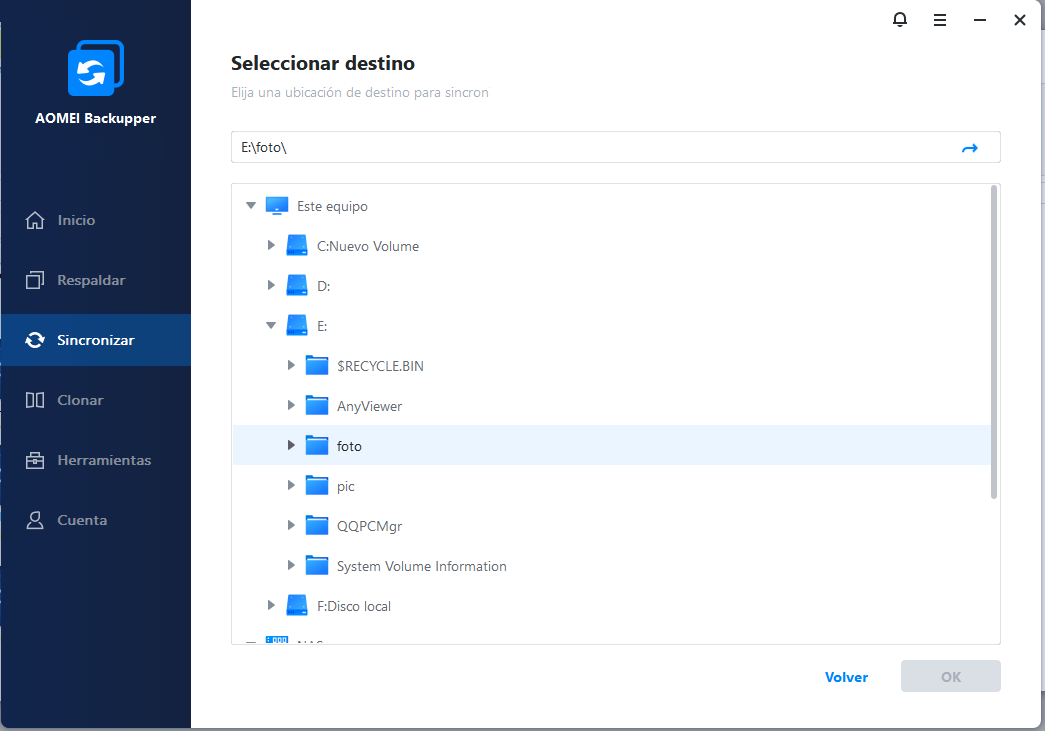The width and height of the screenshot is (1045, 731).
Task: Expand the QQPCMgr folder
Action: click(291, 525)
